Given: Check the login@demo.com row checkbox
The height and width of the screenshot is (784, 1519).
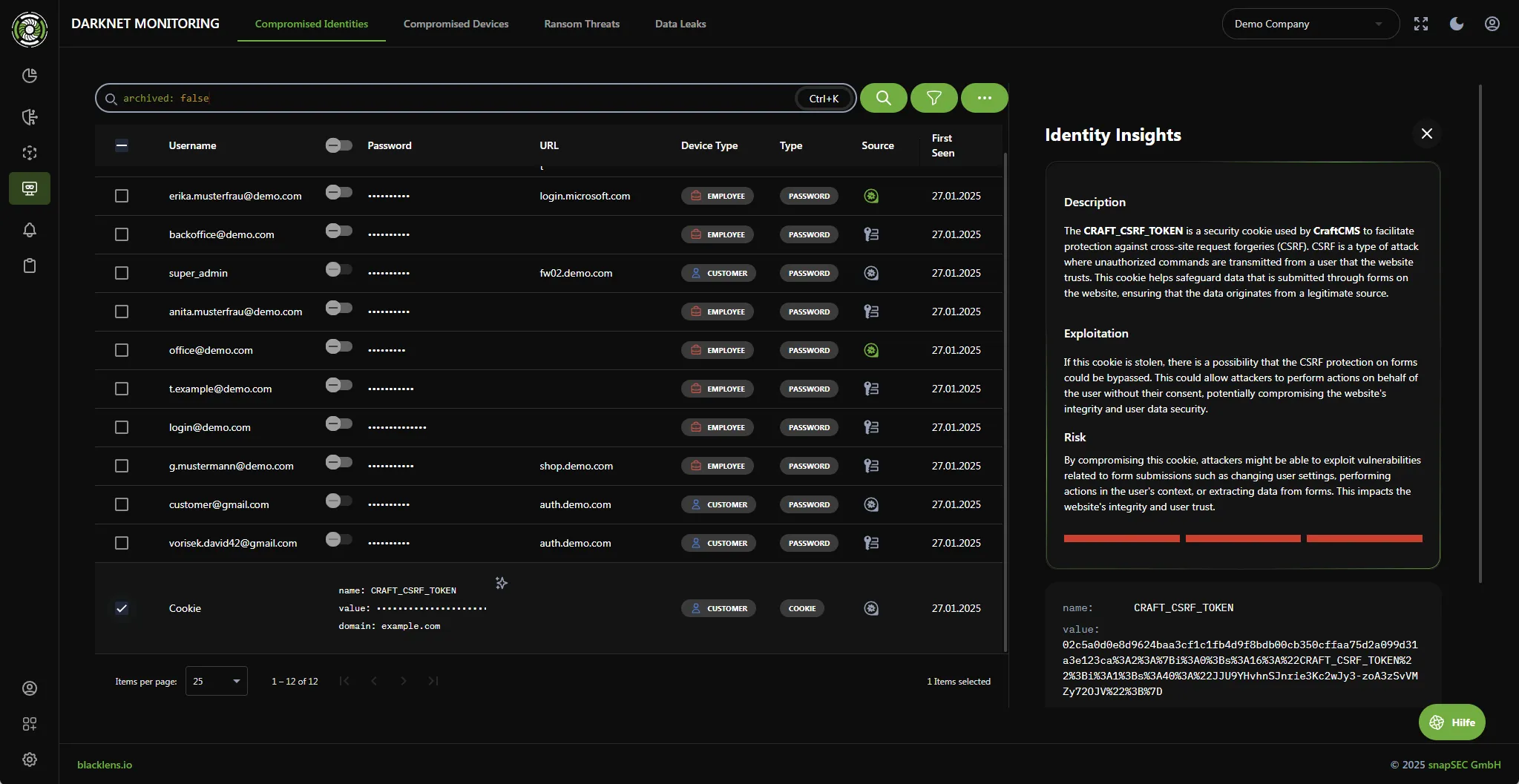Looking at the screenshot, I should pyautogui.click(x=122, y=427).
